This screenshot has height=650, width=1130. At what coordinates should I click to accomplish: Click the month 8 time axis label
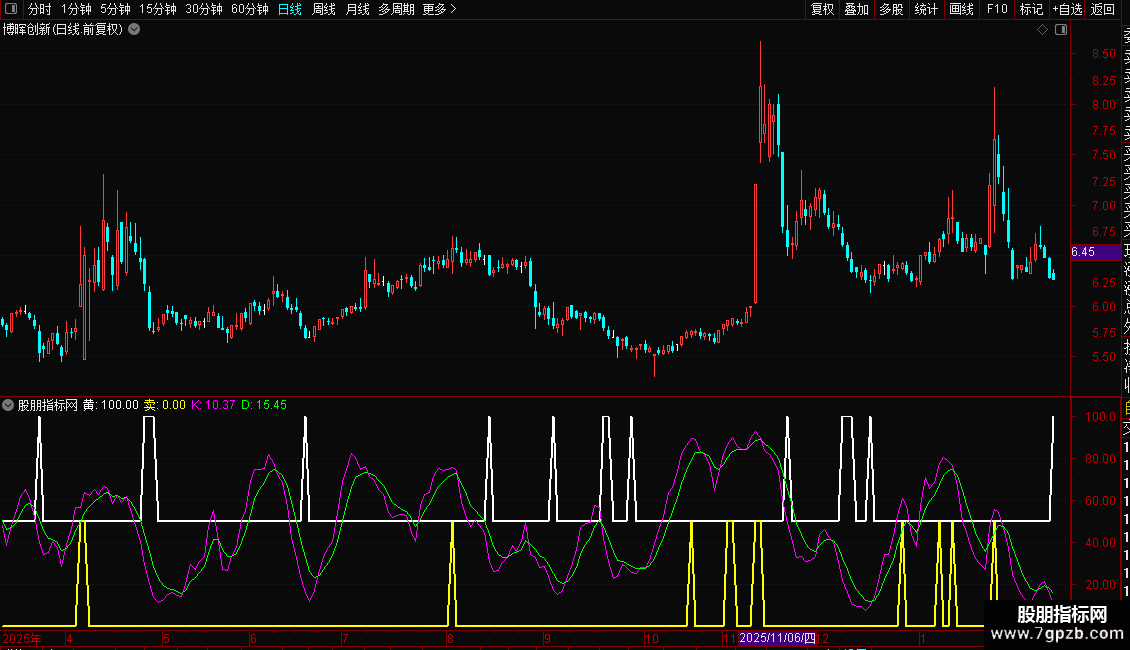(450, 638)
